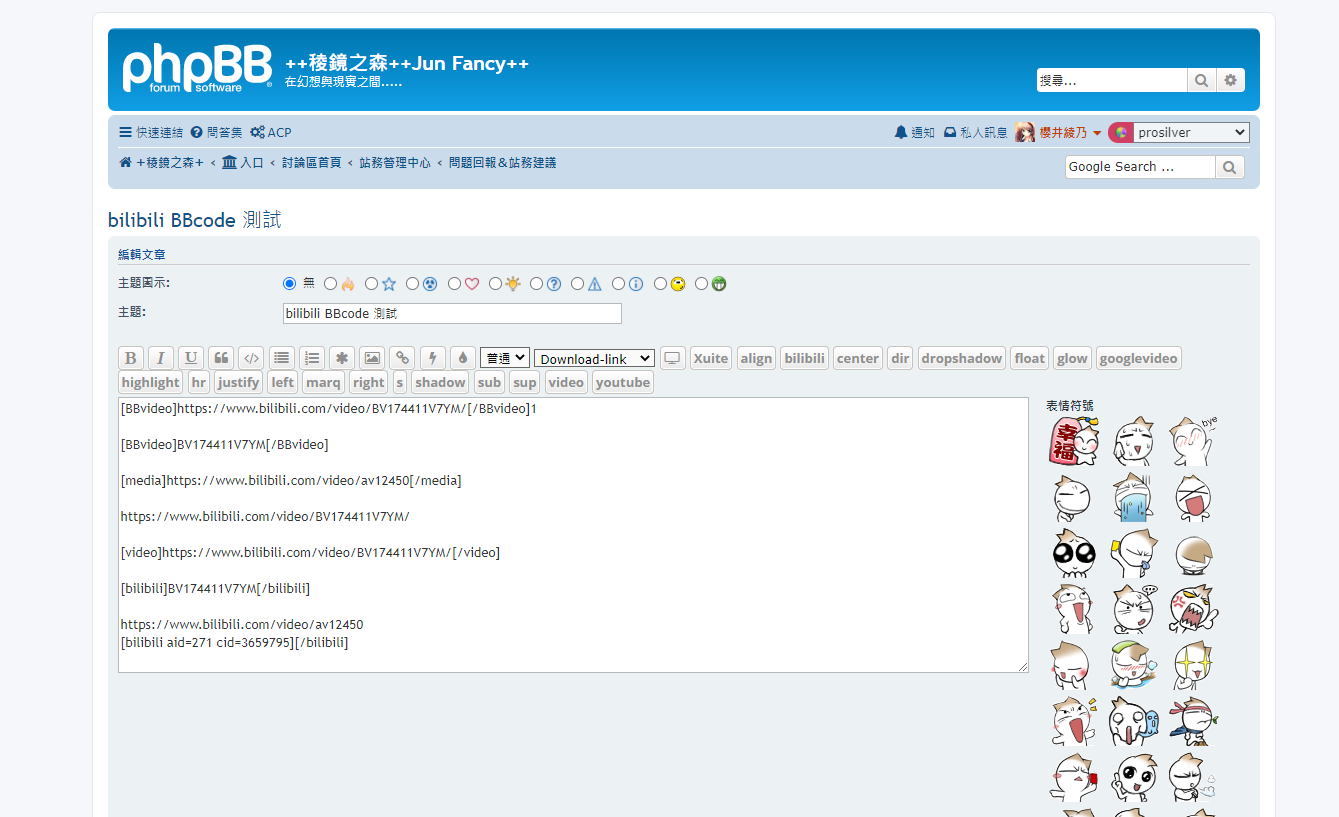Open the 快速連結 quick links menu
1339x817 pixels.
coord(151,133)
